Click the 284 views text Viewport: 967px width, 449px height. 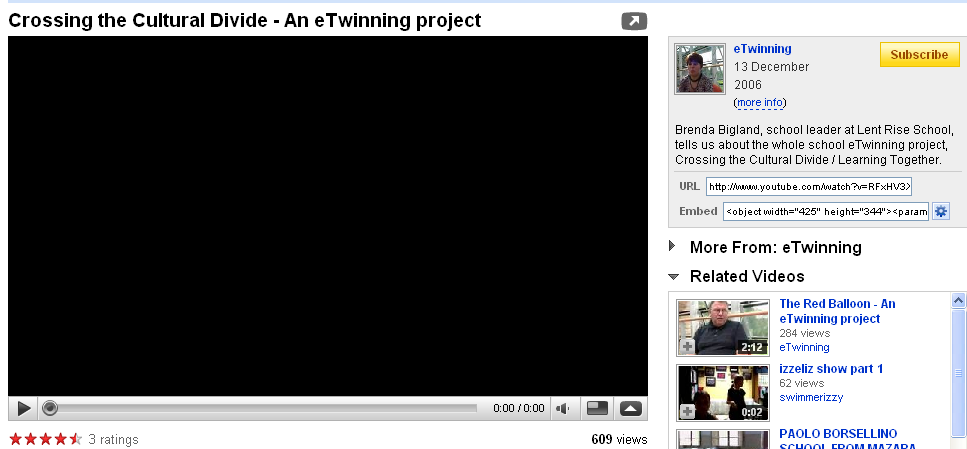click(805, 333)
